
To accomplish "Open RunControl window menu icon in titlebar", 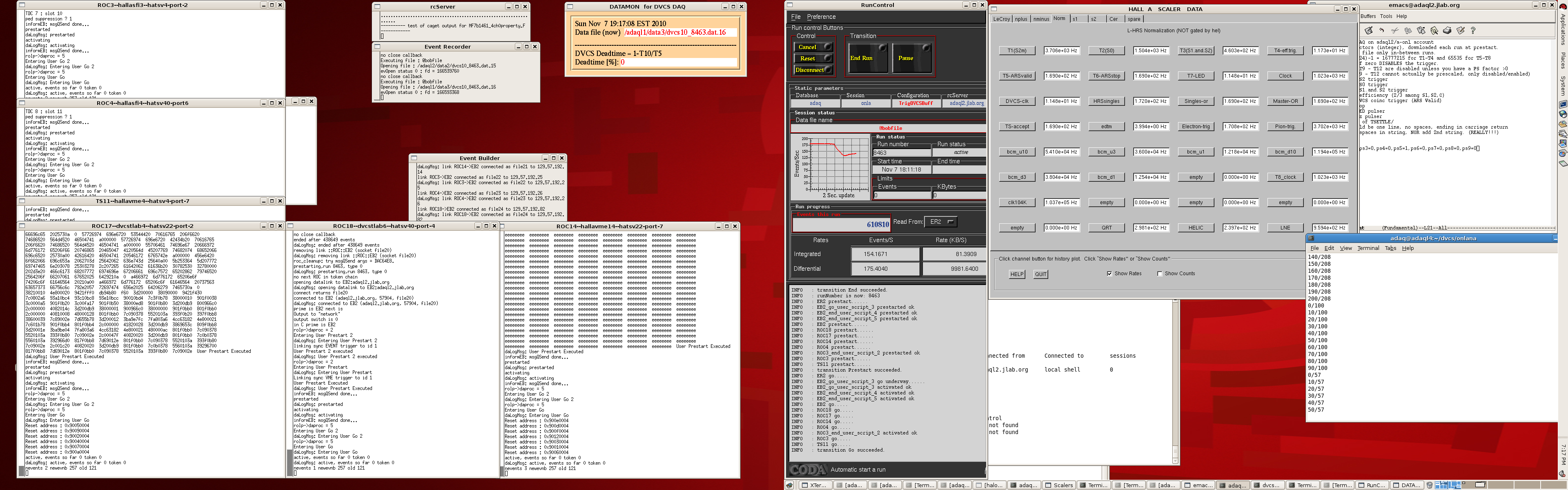I will tap(790, 5).
